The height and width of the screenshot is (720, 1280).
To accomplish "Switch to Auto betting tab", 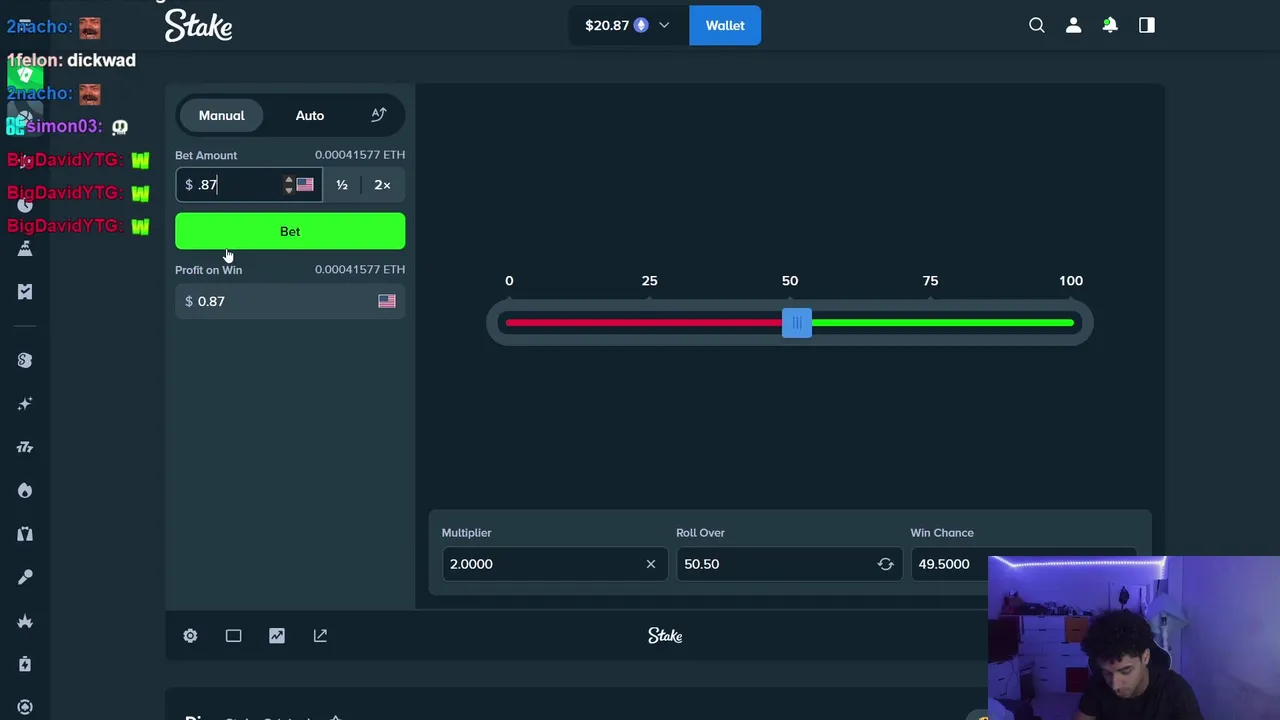I will pos(310,115).
